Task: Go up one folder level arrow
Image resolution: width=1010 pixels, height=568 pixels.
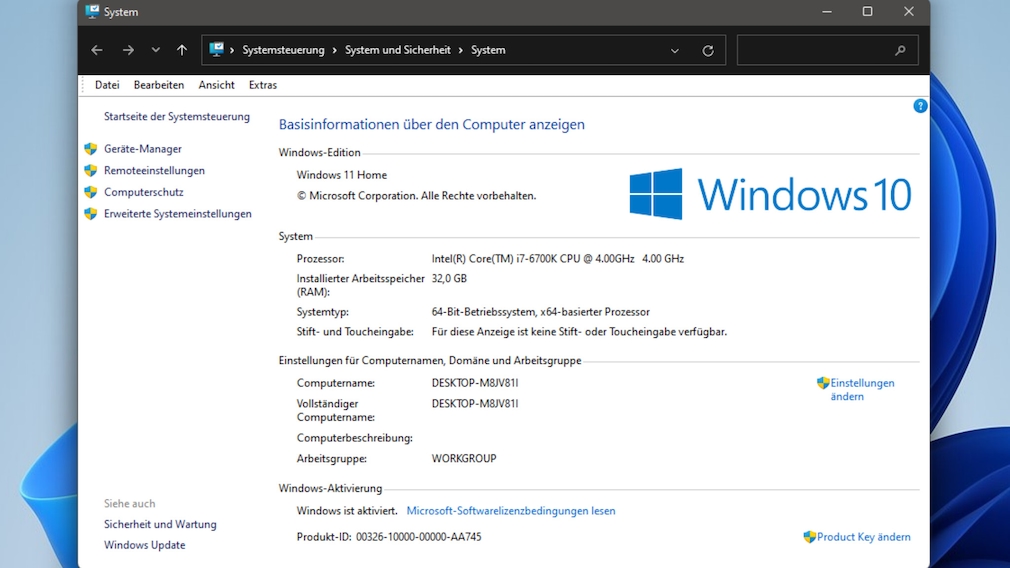Action: 182,50
